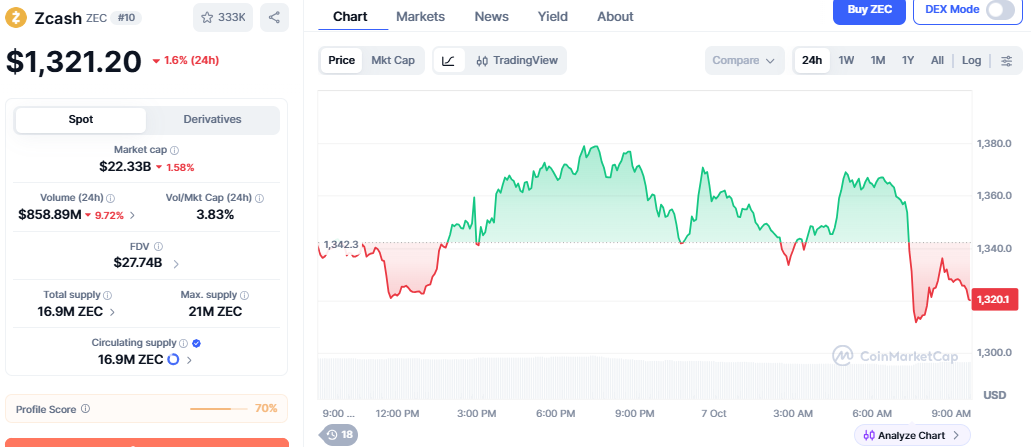This screenshot has height=447, width=1031.
Task: Show Total supply info icon
Action: (108, 295)
